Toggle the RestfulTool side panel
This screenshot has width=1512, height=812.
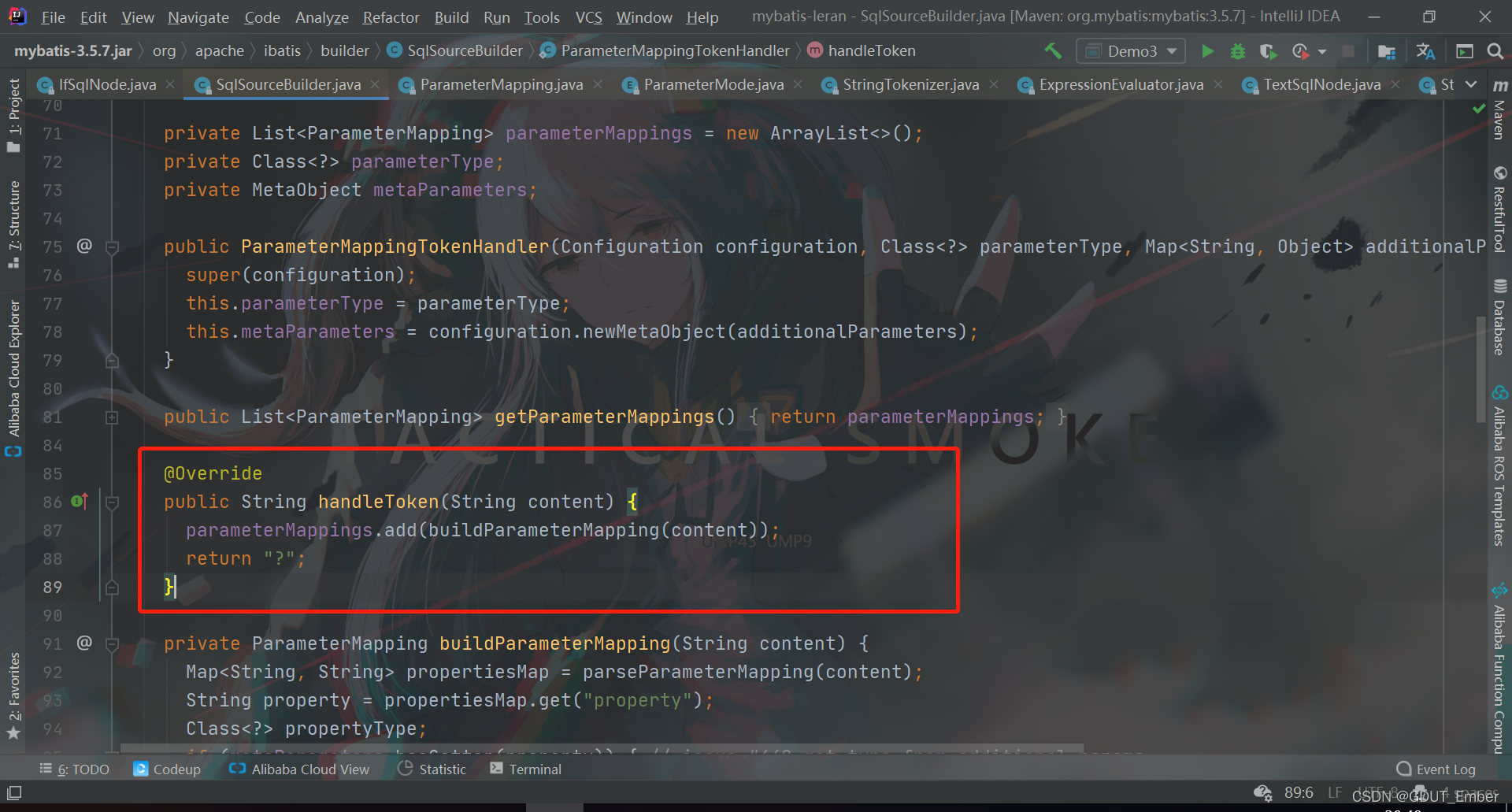pos(1499,209)
